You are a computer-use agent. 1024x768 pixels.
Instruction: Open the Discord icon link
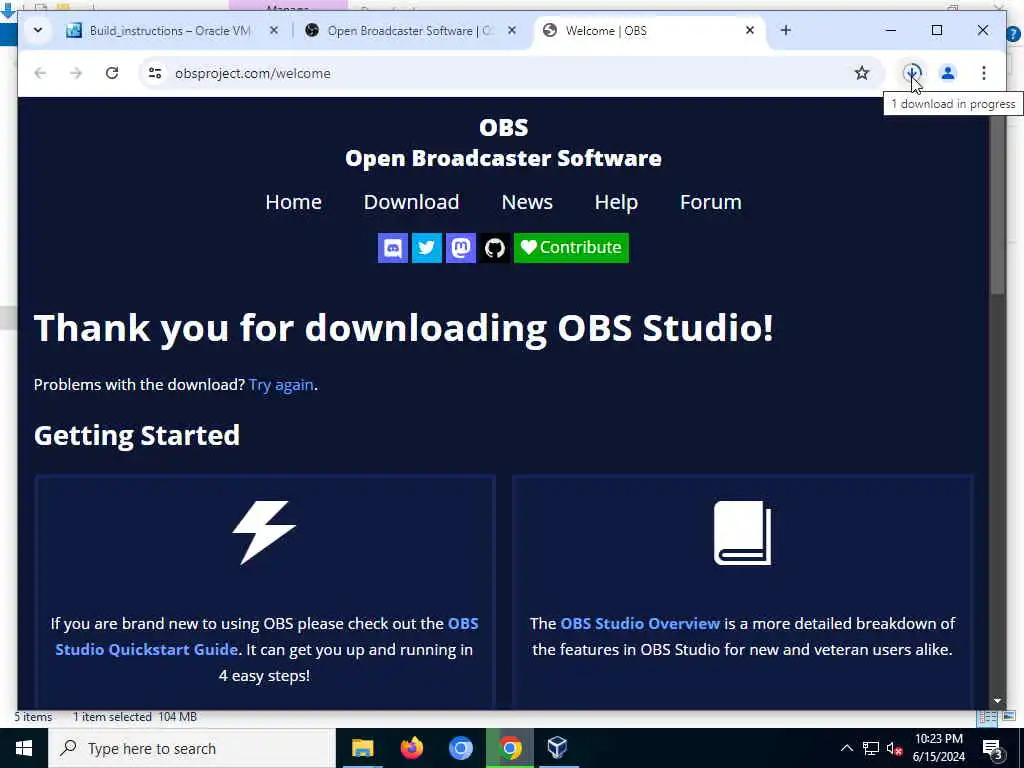[x=392, y=248]
